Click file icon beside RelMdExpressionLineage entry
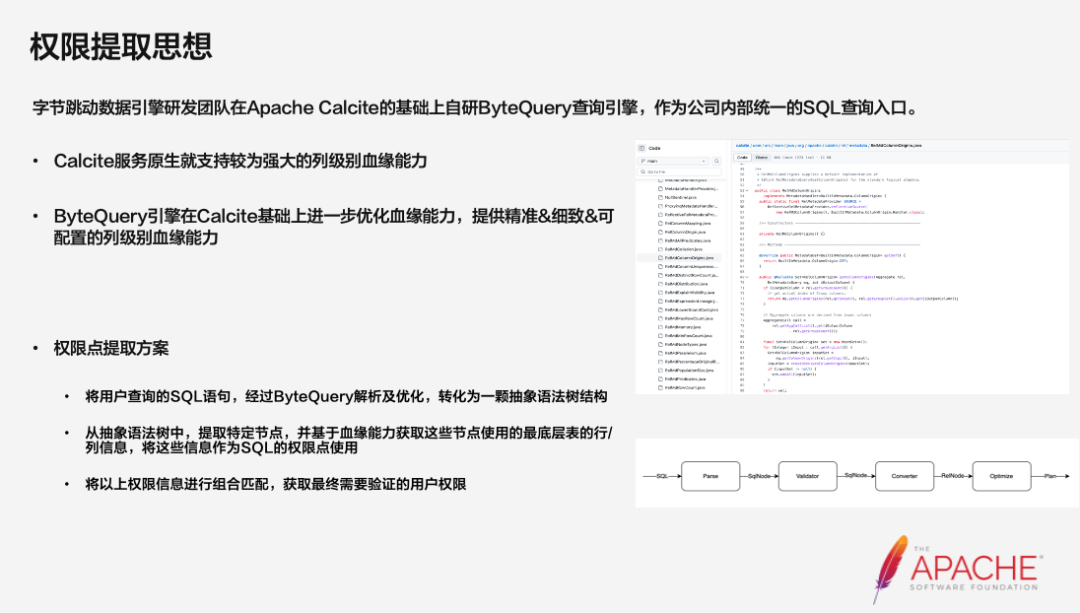Screen dimensions: 1080x613 (x=661, y=301)
